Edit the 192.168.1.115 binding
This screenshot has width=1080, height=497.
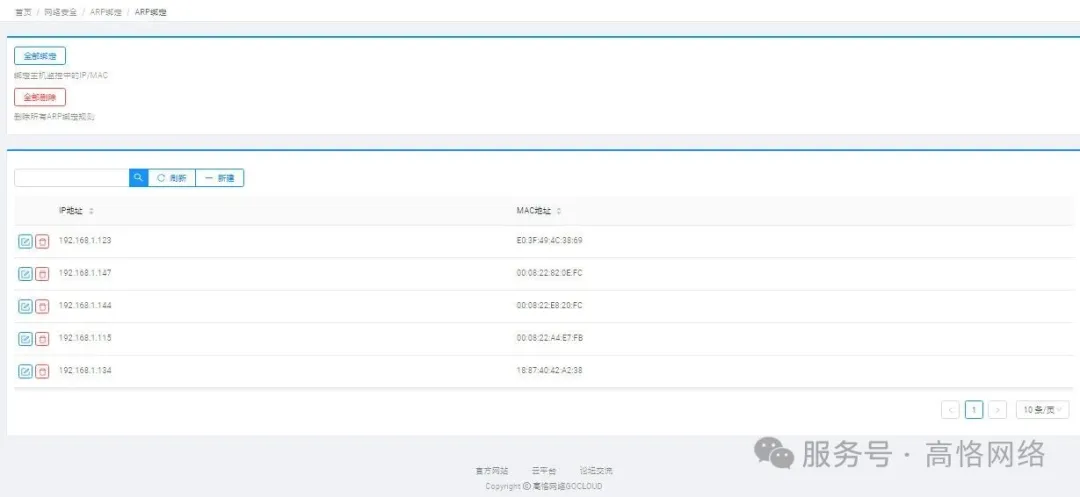coord(25,339)
